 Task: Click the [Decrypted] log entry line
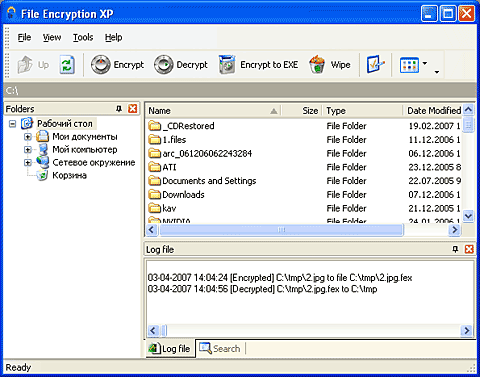[x=262, y=289]
